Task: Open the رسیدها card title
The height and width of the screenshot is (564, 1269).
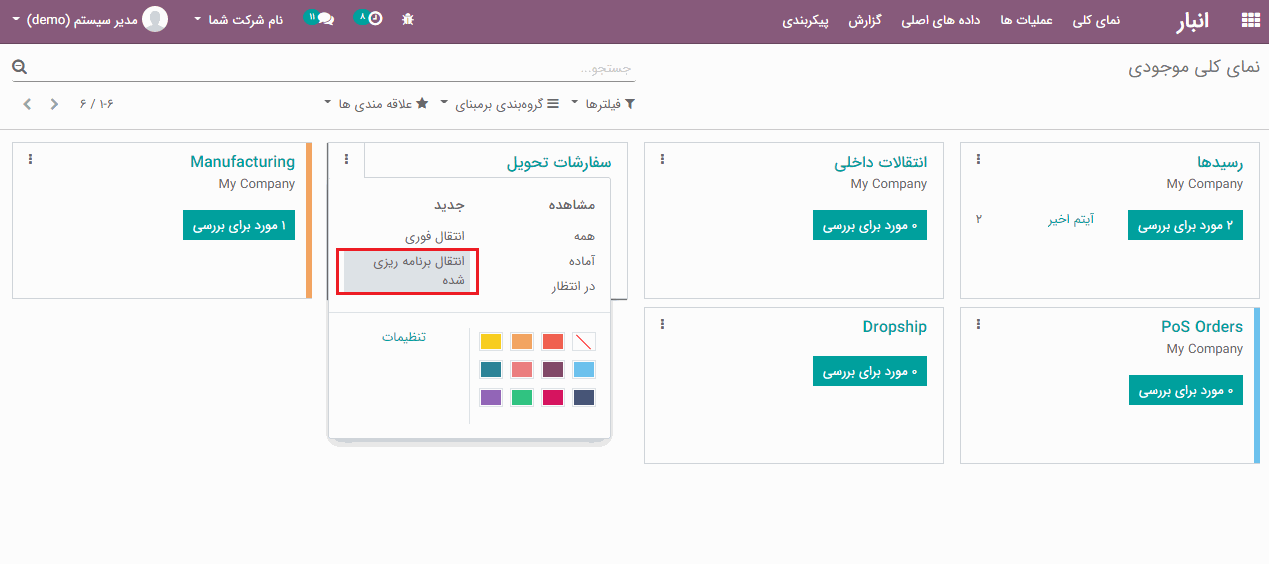Action: (1220, 162)
